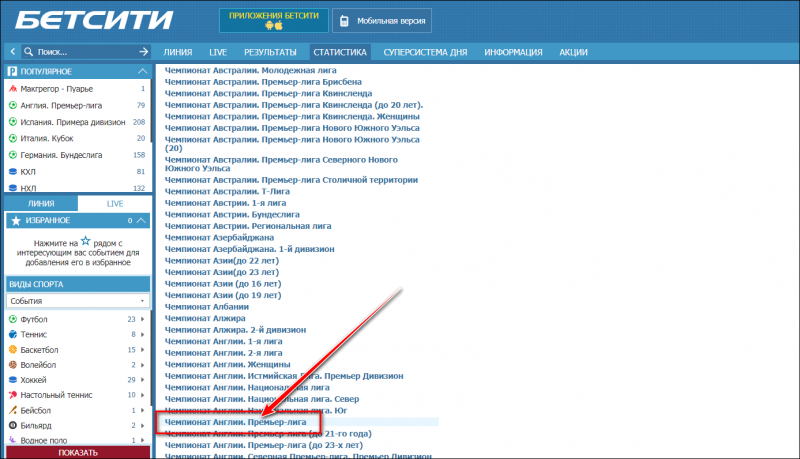Open Чемпионат Азербайджана. 1-й дивизион link
Image resolution: width=800 pixels, height=459 pixels.
pyautogui.click(x=249, y=249)
